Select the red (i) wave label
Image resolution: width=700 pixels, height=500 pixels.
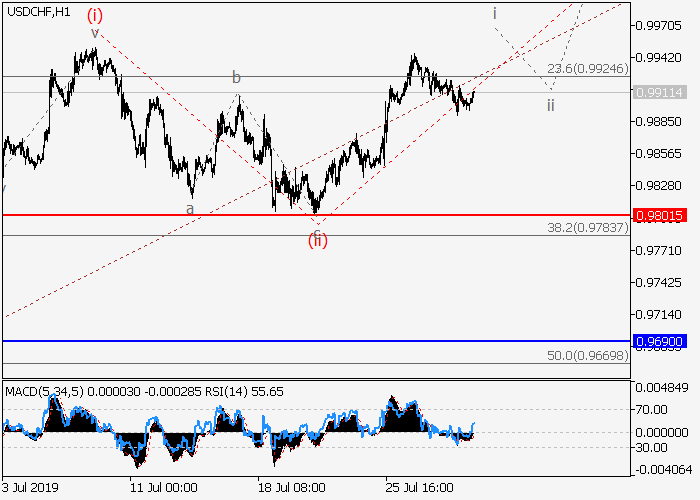click(x=94, y=15)
